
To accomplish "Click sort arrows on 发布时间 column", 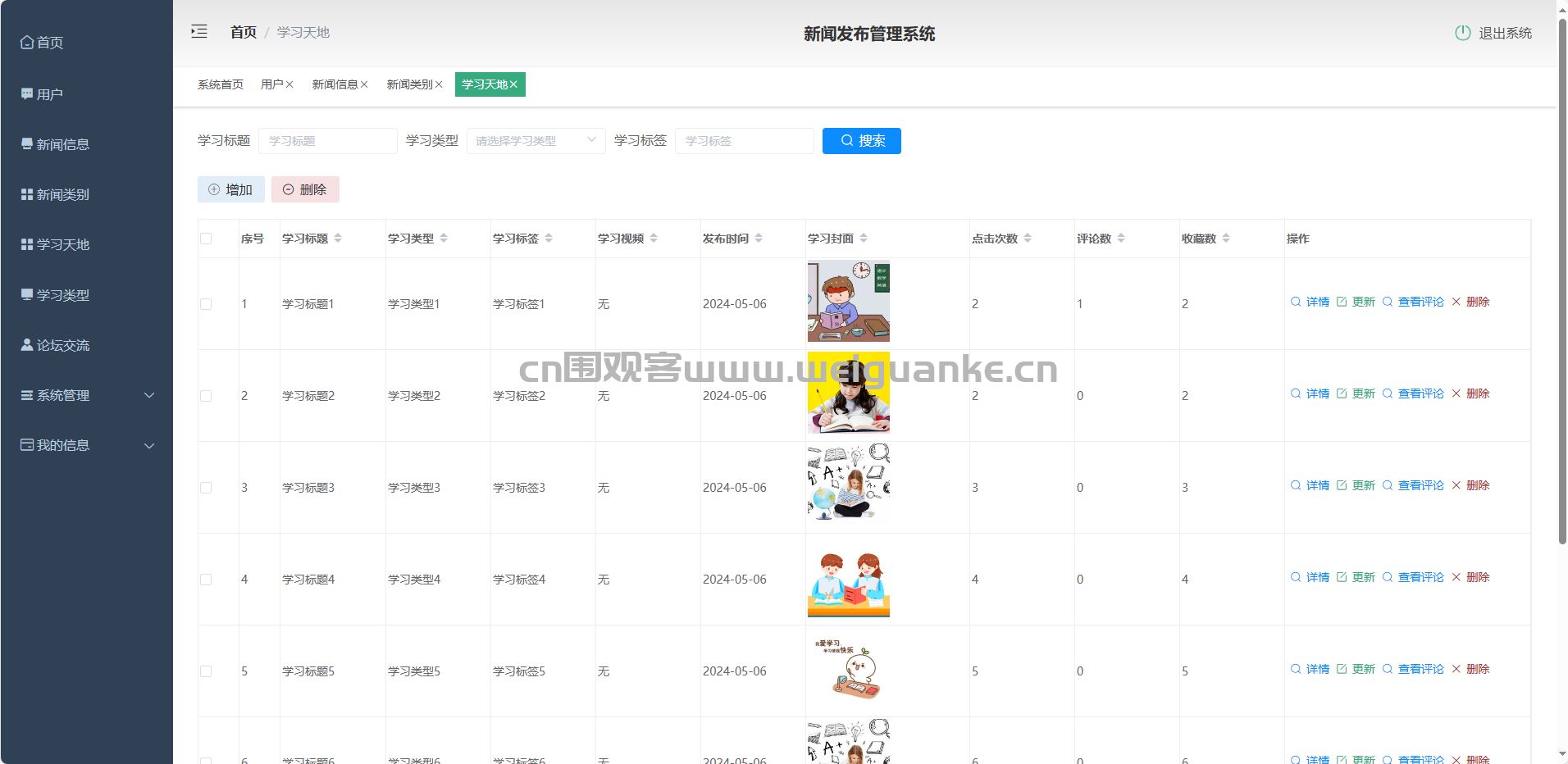I will (759, 239).
